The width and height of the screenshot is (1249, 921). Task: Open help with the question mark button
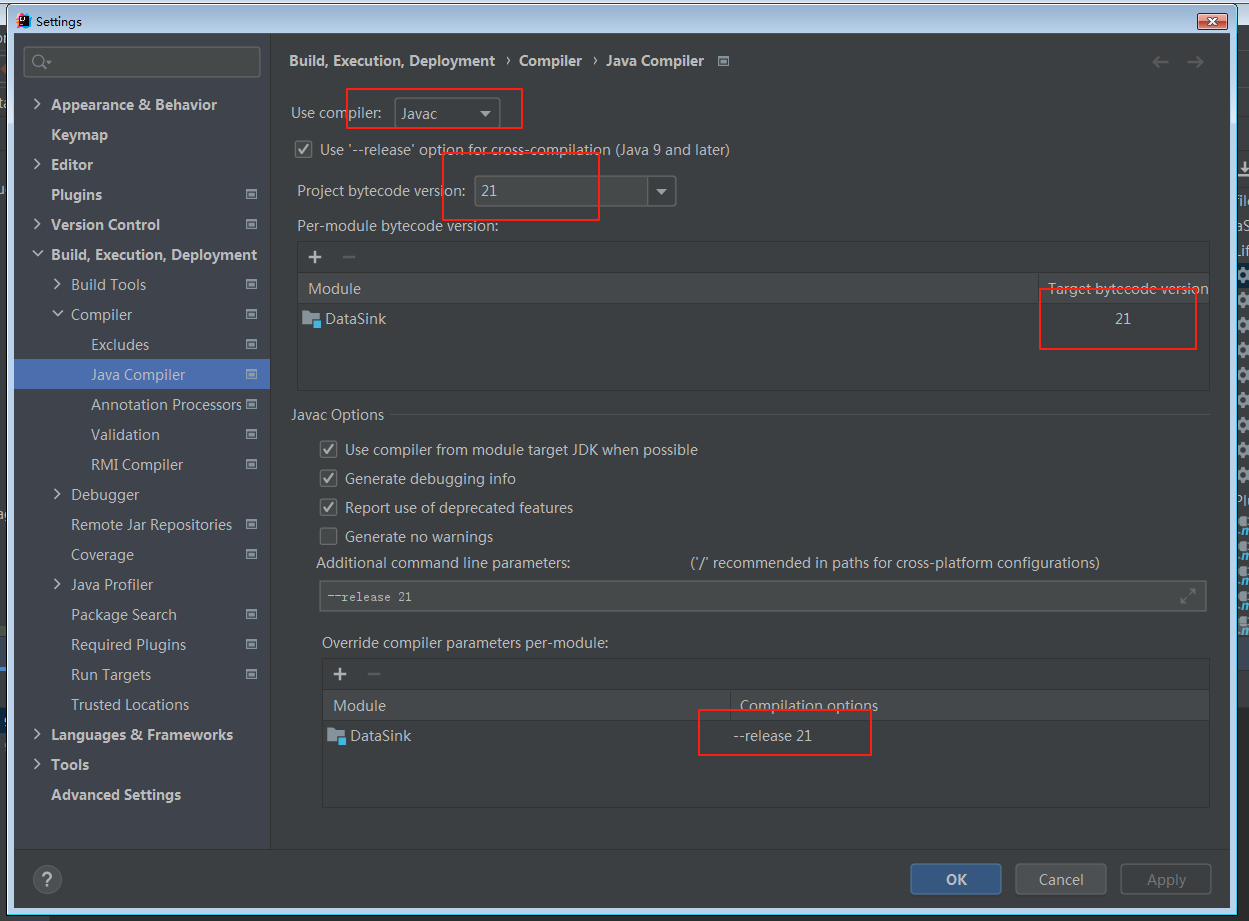[47, 879]
